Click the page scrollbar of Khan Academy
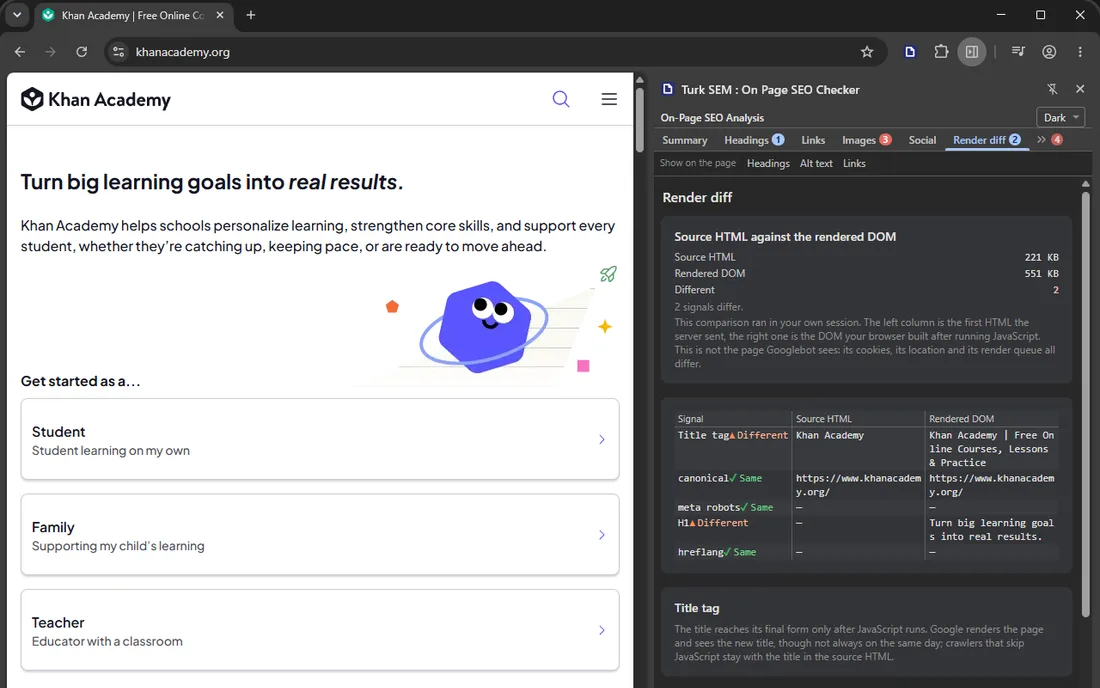 click(x=640, y=119)
